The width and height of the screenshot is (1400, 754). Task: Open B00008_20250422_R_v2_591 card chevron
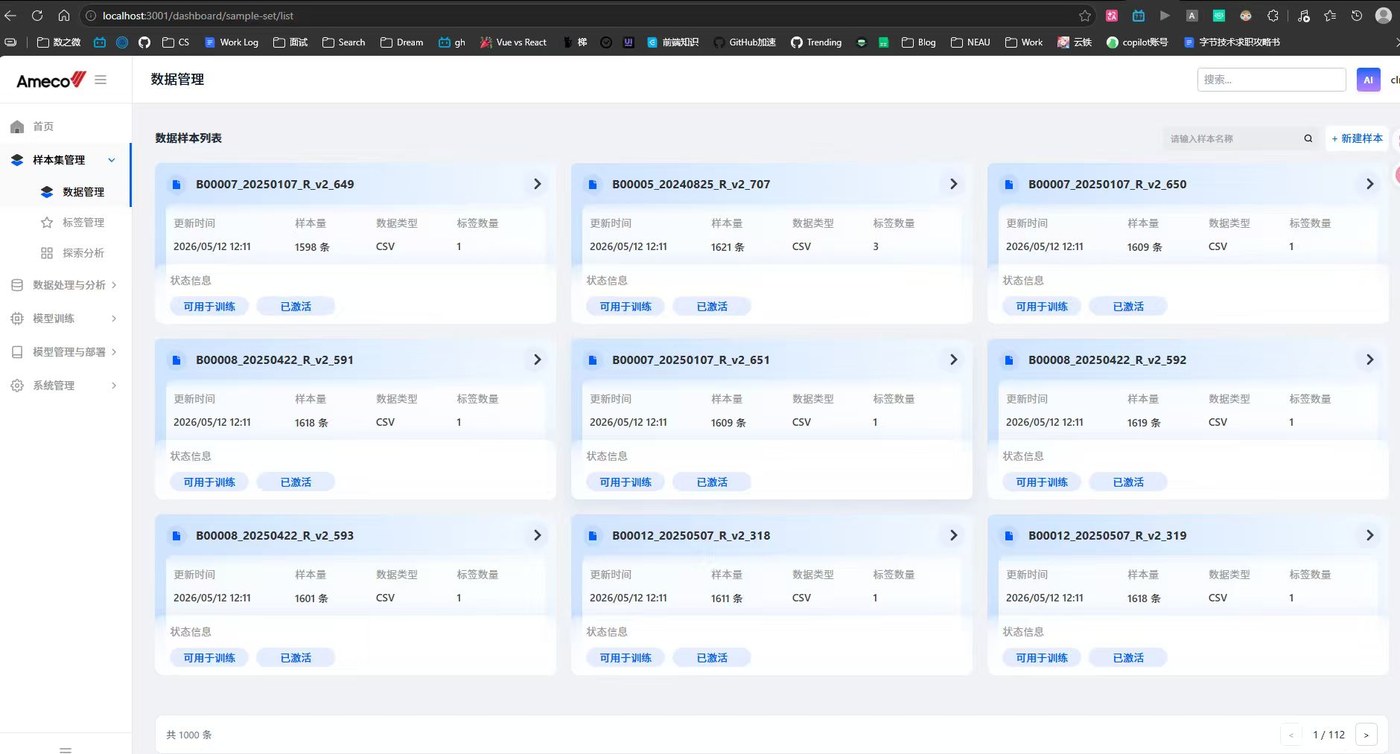coord(537,360)
